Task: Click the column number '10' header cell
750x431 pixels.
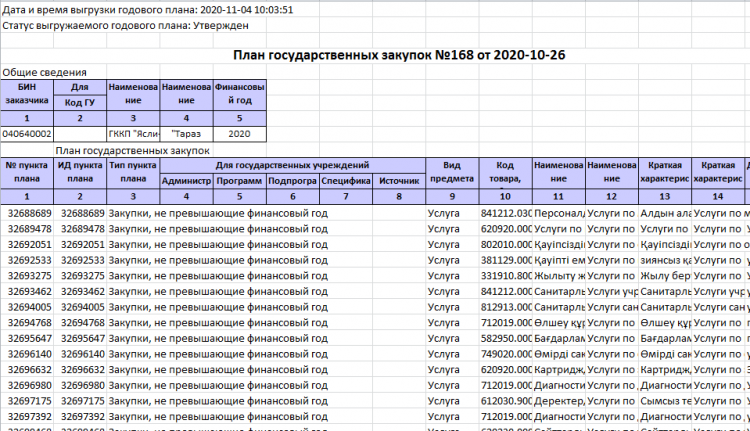Action: pos(505,196)
